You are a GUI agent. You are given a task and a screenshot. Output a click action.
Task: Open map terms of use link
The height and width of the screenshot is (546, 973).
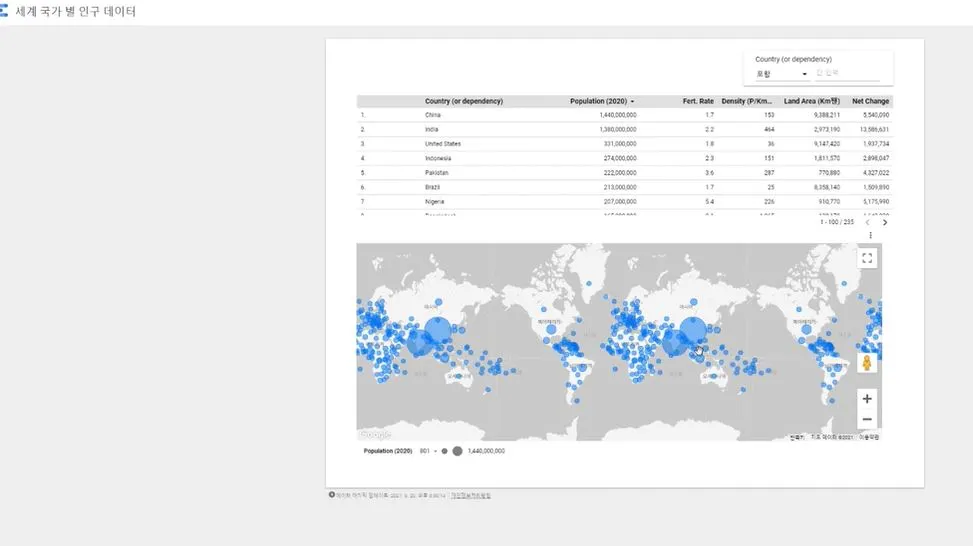coord(869,437)
